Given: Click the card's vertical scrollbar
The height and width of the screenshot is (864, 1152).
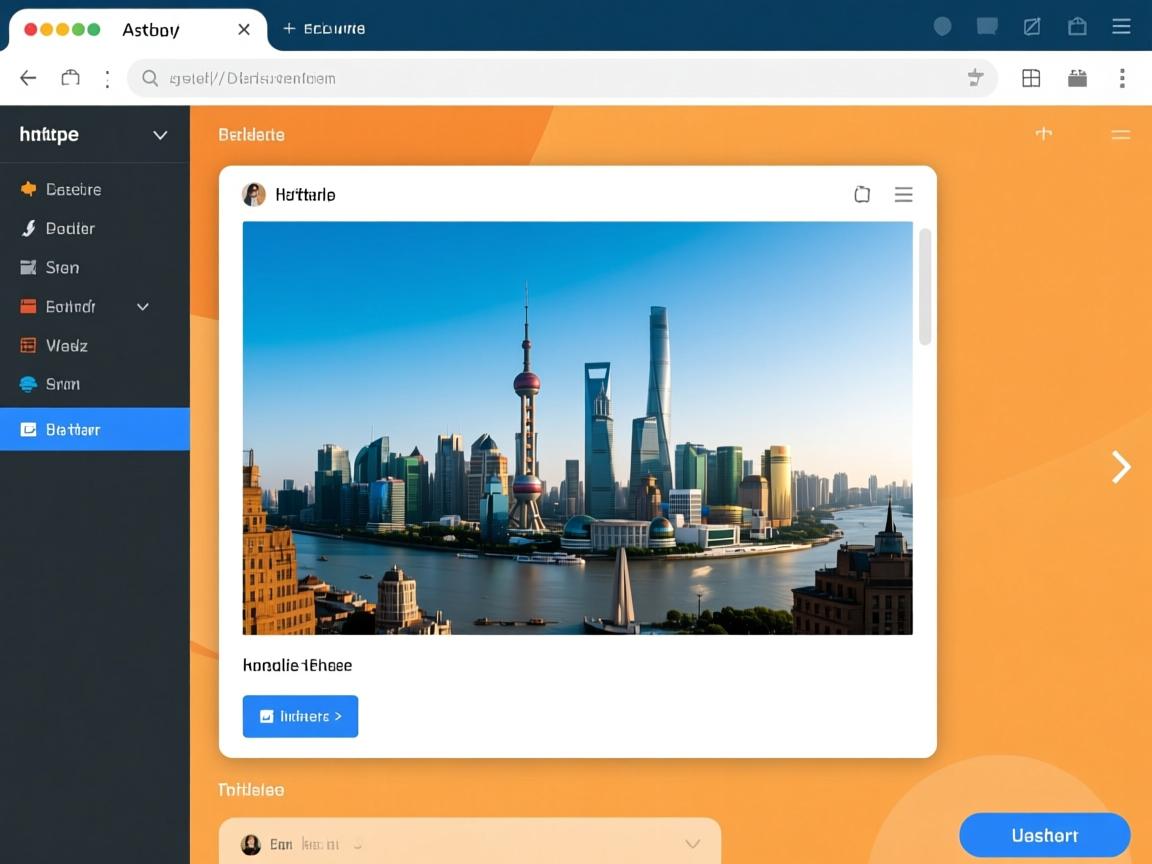Looking at the screenshot, I should pyautogui.click(x=925, y=287).
